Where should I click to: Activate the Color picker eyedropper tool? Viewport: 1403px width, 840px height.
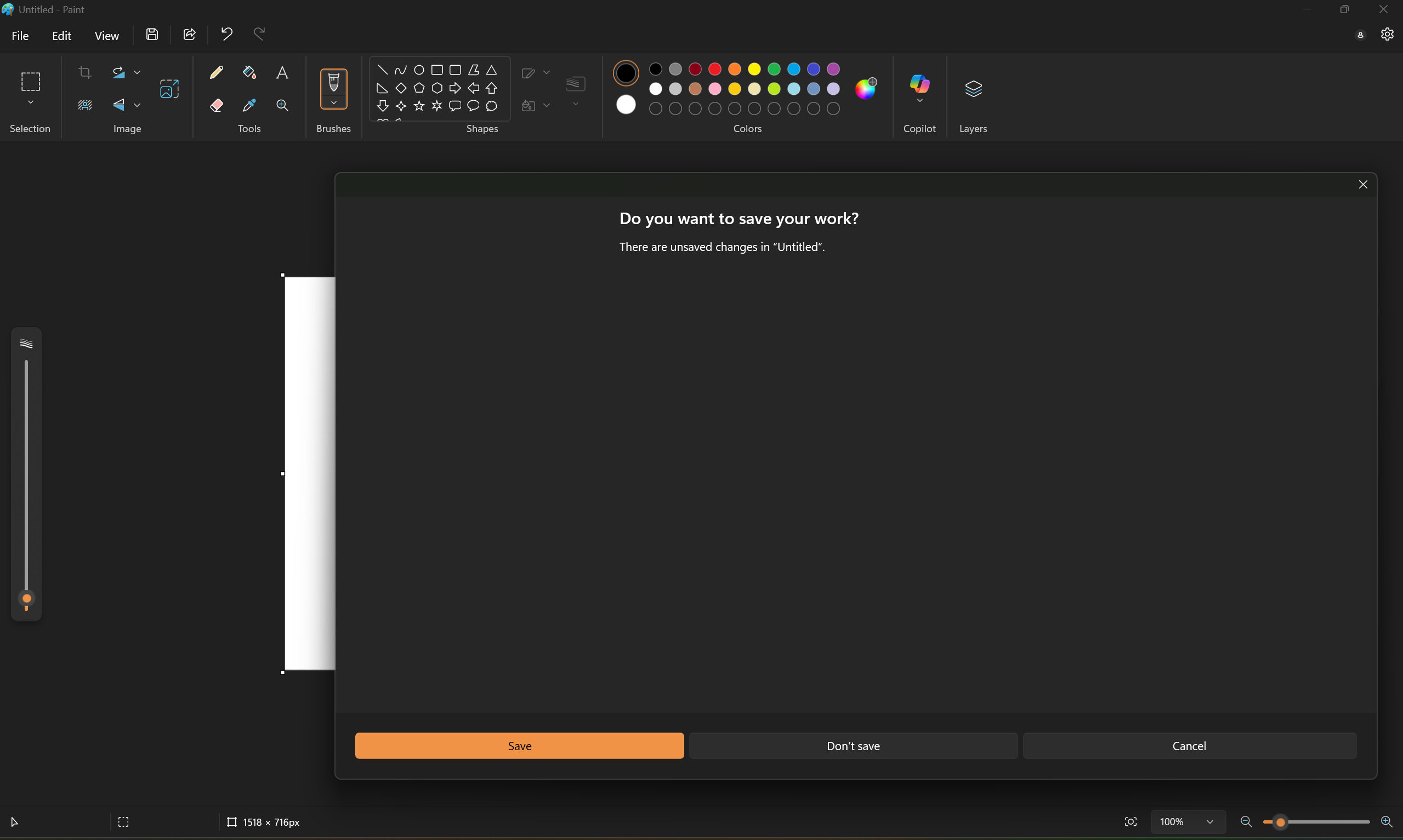[249, 105]
